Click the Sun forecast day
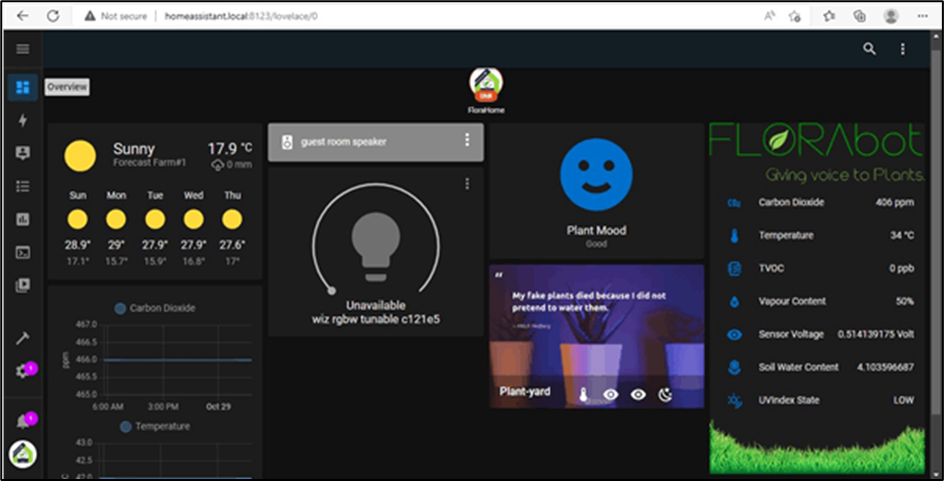The height and width of the screenshot is (481, 944). point(78,229)
